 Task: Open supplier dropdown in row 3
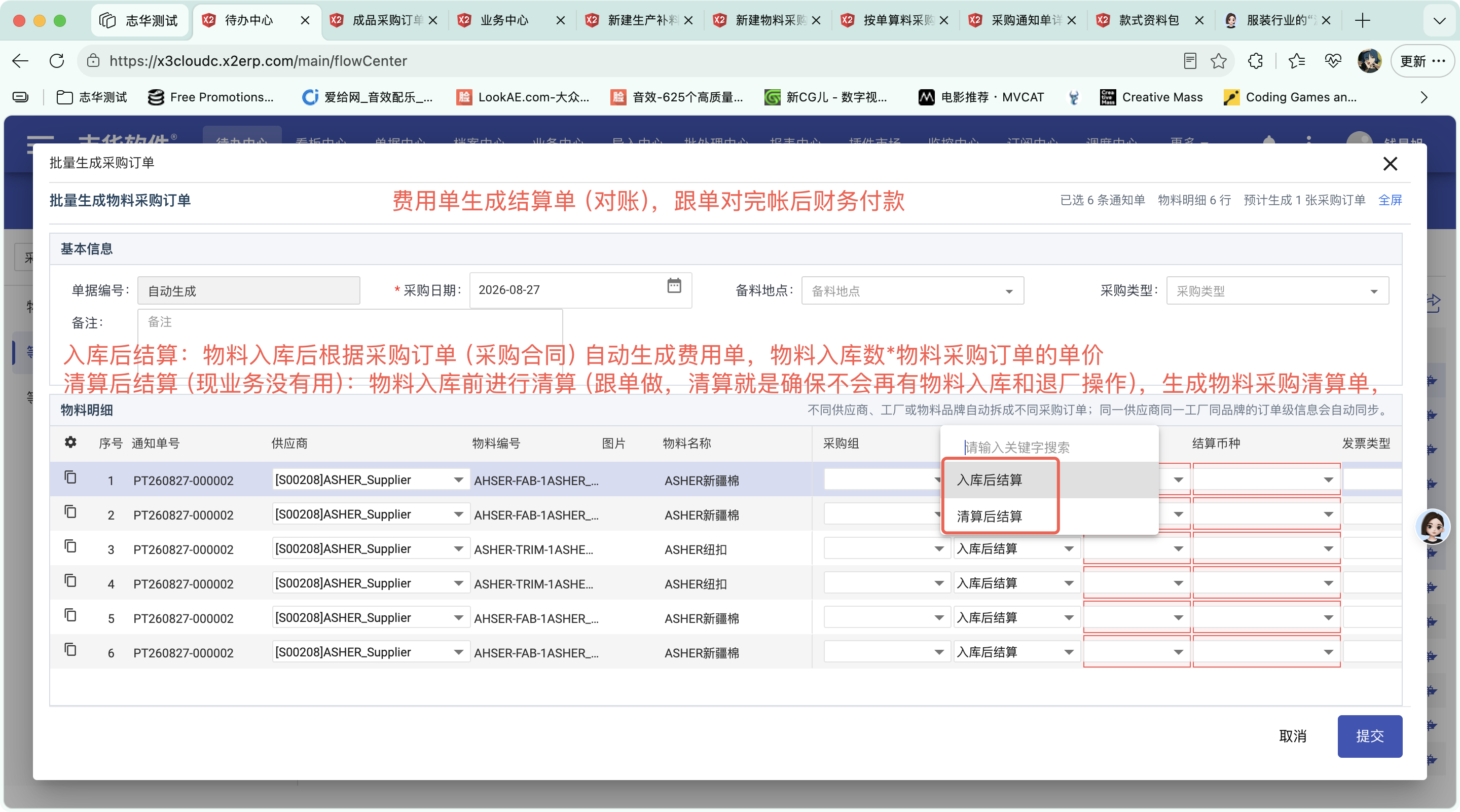tap(458, 548)
